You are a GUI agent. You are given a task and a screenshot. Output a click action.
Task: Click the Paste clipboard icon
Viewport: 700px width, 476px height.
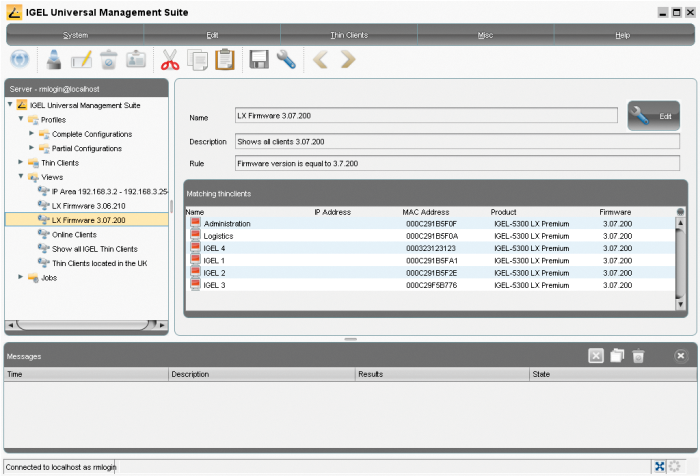pyautogui.click(x=225, y=60)
